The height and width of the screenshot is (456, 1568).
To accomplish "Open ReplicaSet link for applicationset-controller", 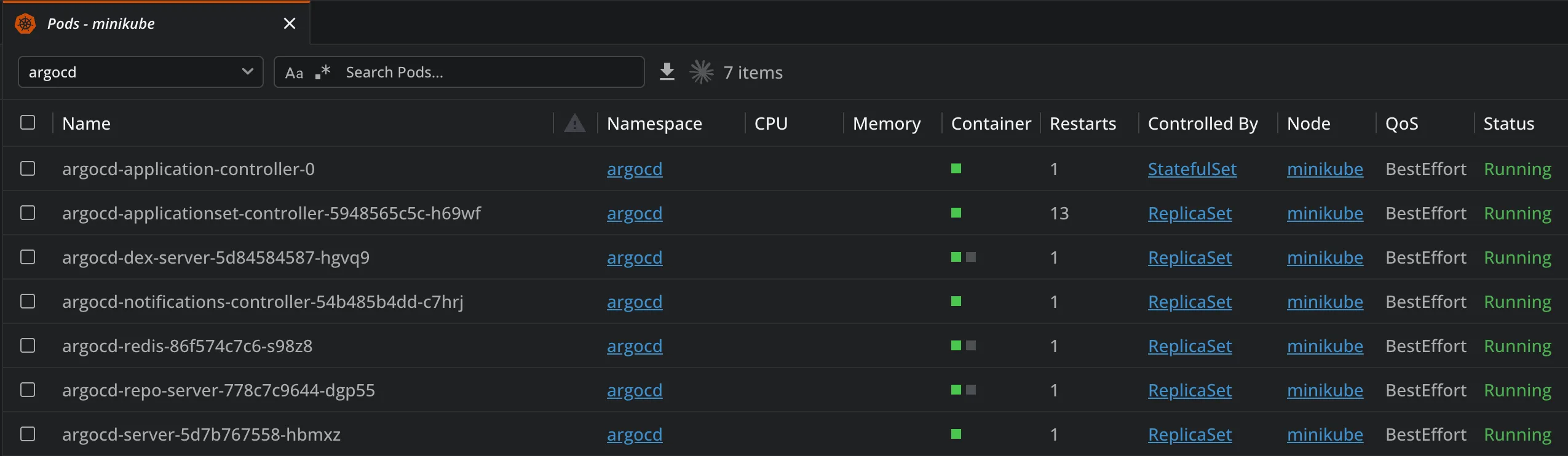I will click(1190, 213).
